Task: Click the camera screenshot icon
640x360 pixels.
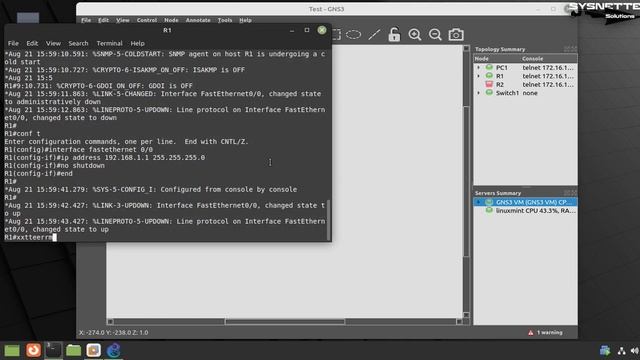Action: pyautogui.click(x=456, y=35)
